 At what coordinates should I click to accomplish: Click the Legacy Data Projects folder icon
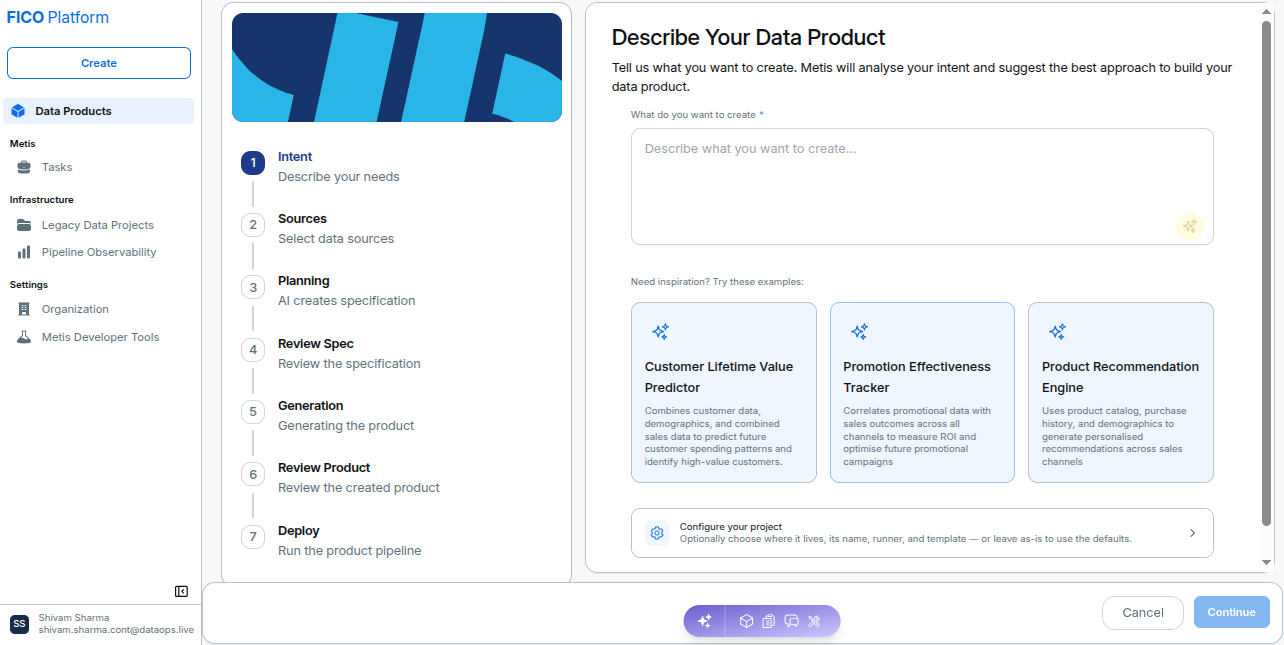[x=24, y=225]
